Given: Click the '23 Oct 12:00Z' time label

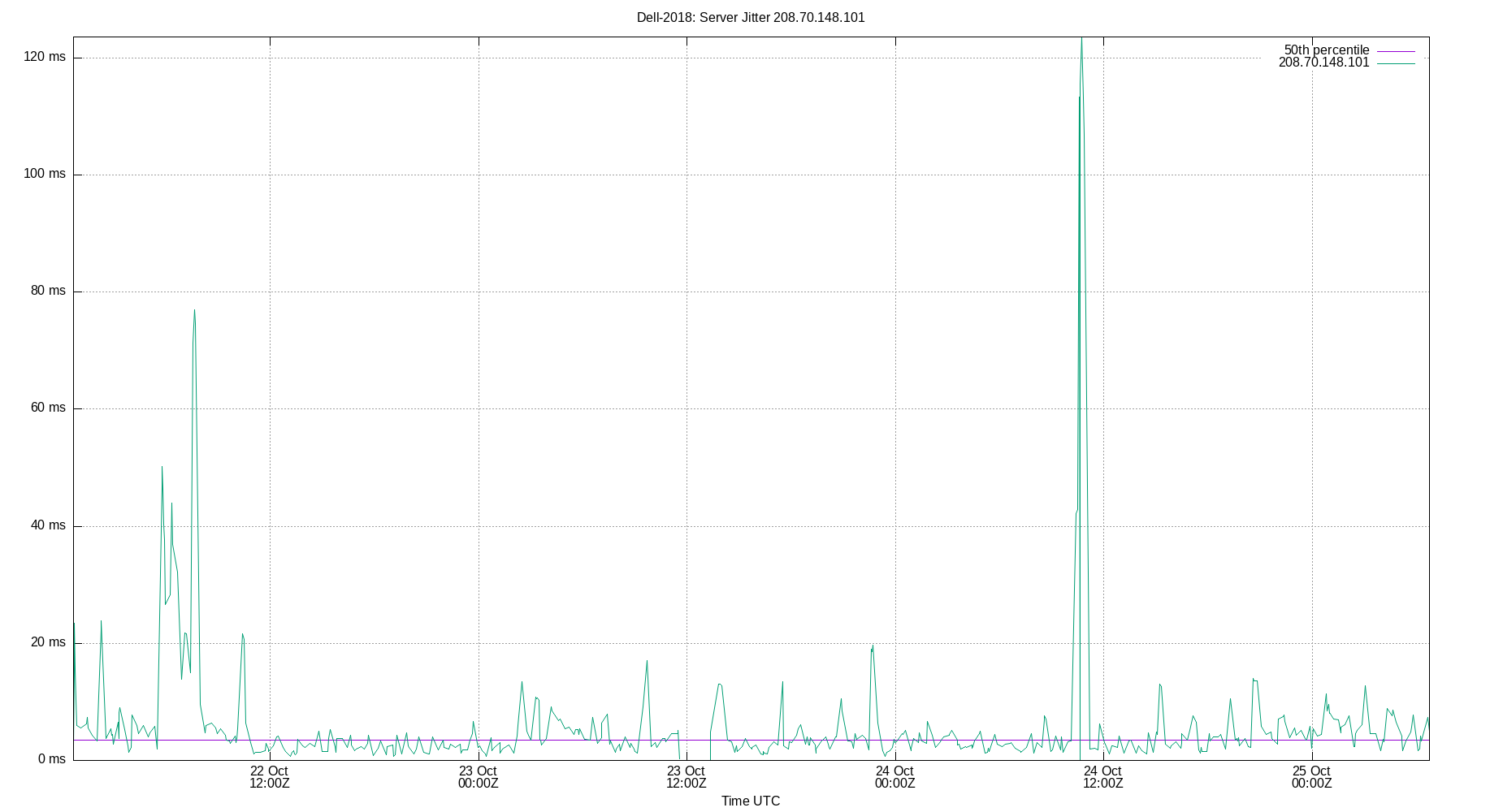Looking at the screenshot, I should [x=687, y=777].
